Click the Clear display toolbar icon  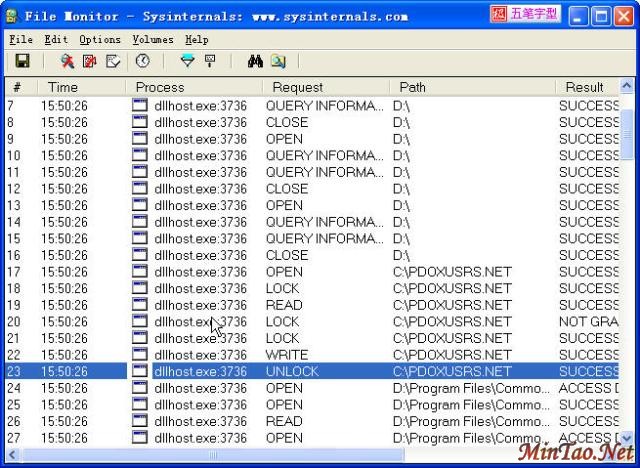click(x=113, y=62)
